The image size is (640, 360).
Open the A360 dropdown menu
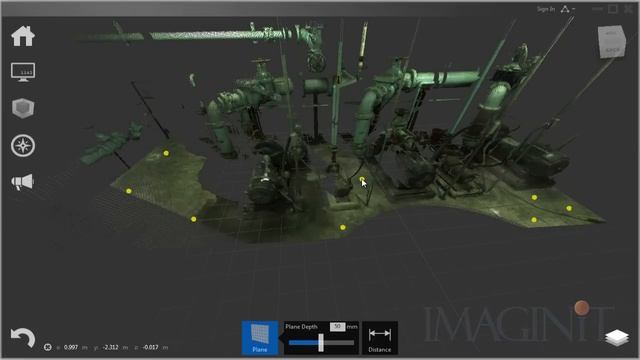[567, 9]
